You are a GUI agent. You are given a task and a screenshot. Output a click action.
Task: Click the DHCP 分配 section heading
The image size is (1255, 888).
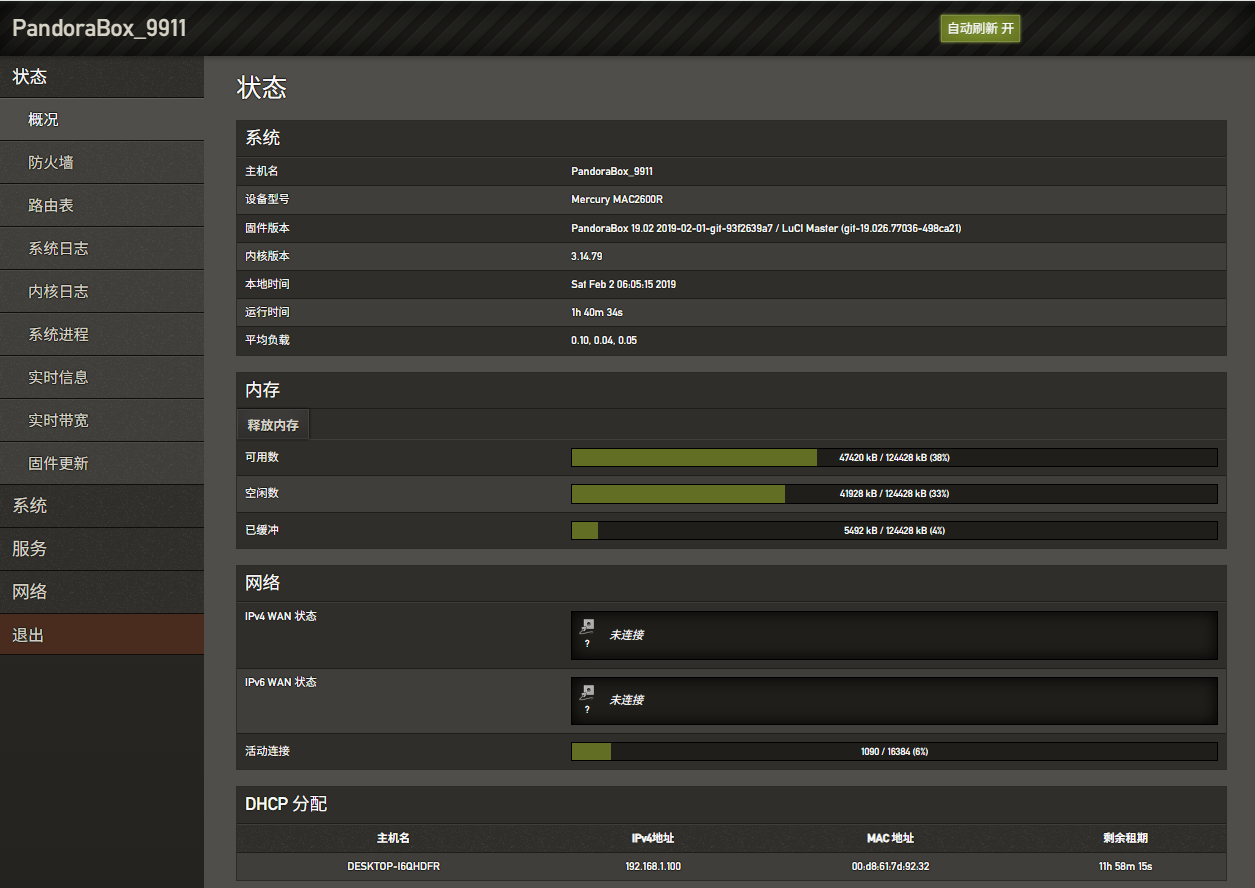[286, 804]
